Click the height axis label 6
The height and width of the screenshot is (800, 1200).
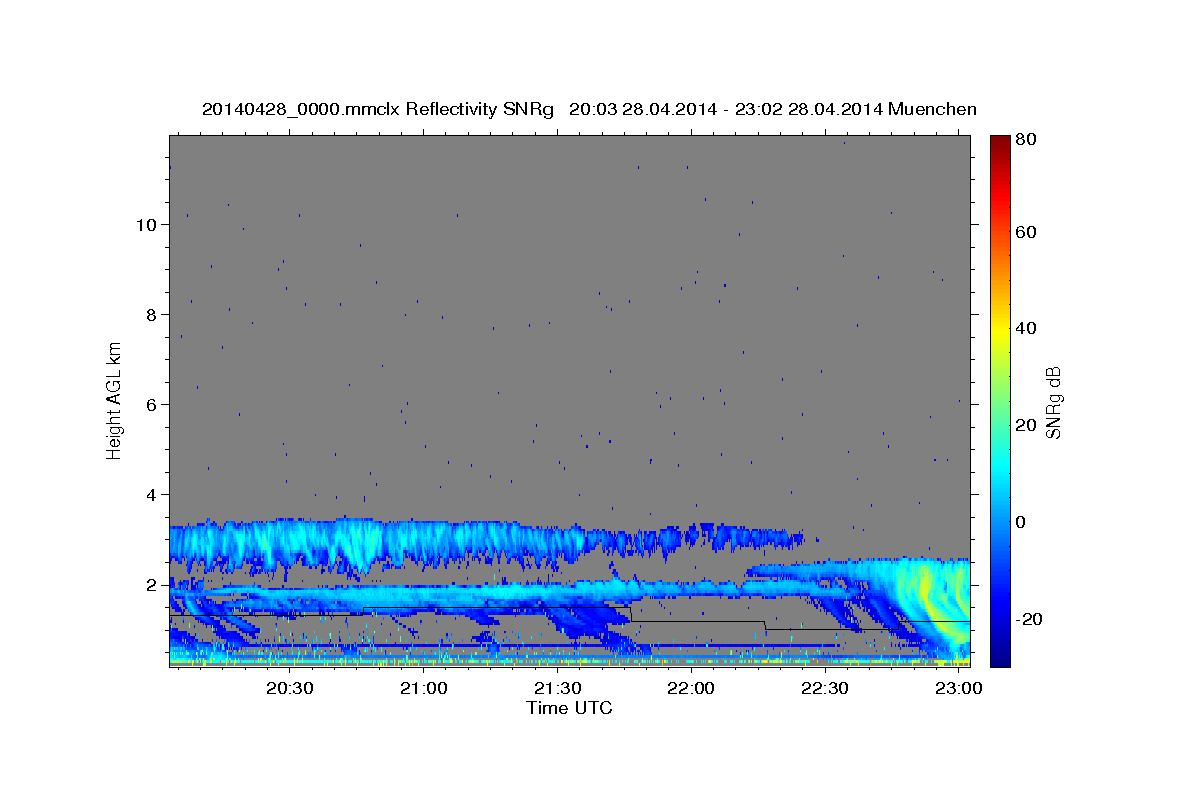[152, 405]
